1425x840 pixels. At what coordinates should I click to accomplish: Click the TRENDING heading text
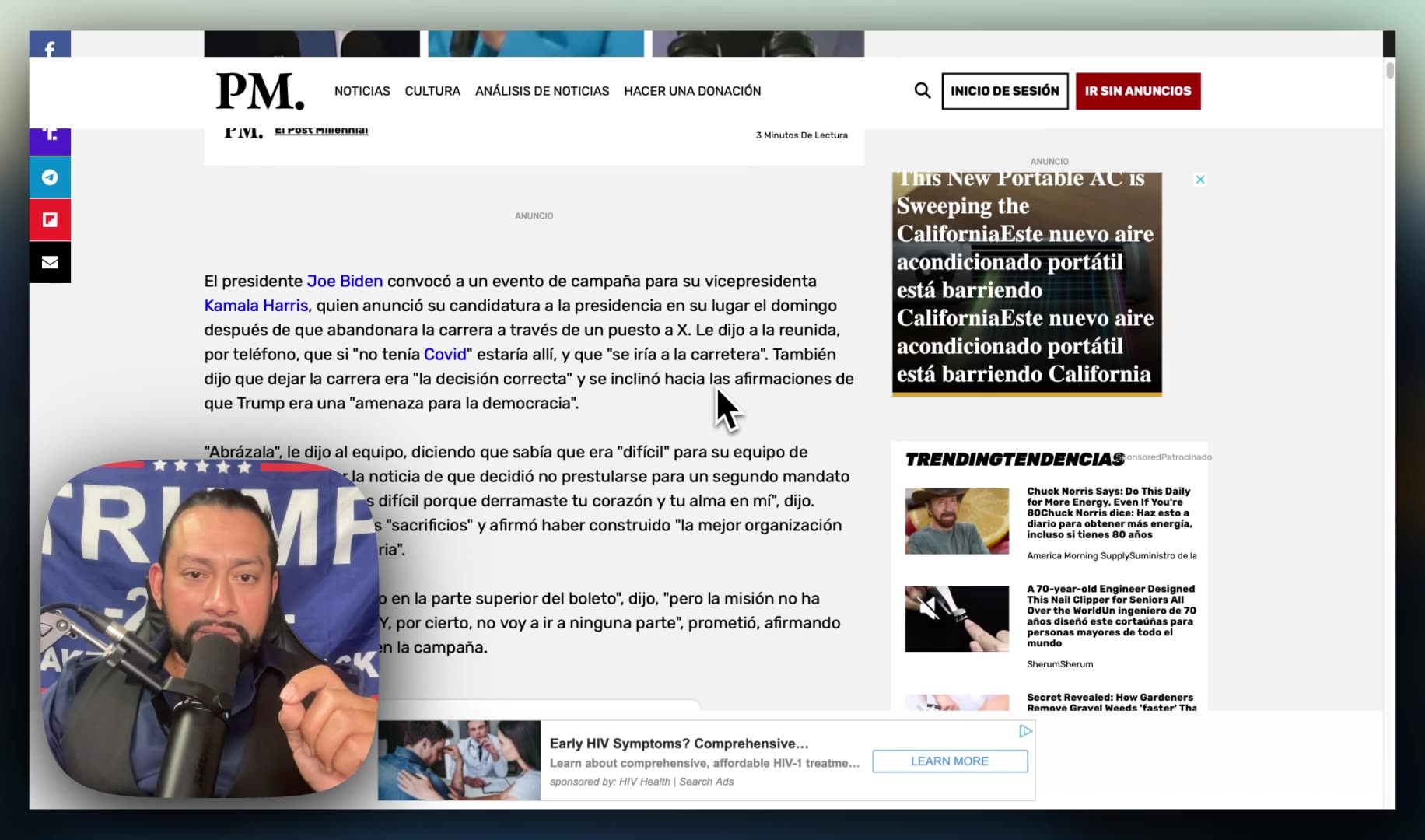(1014, 460)
